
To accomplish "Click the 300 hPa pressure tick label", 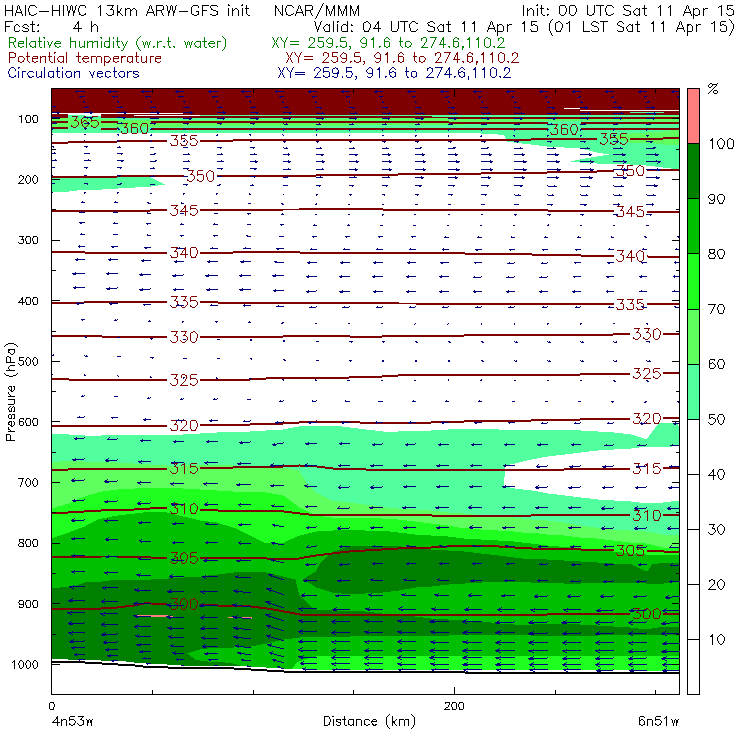I will pos(28,240).
